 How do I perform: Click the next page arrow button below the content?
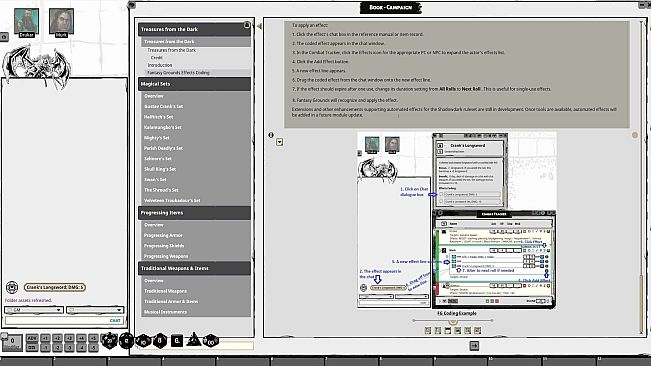tap(474, 346)
